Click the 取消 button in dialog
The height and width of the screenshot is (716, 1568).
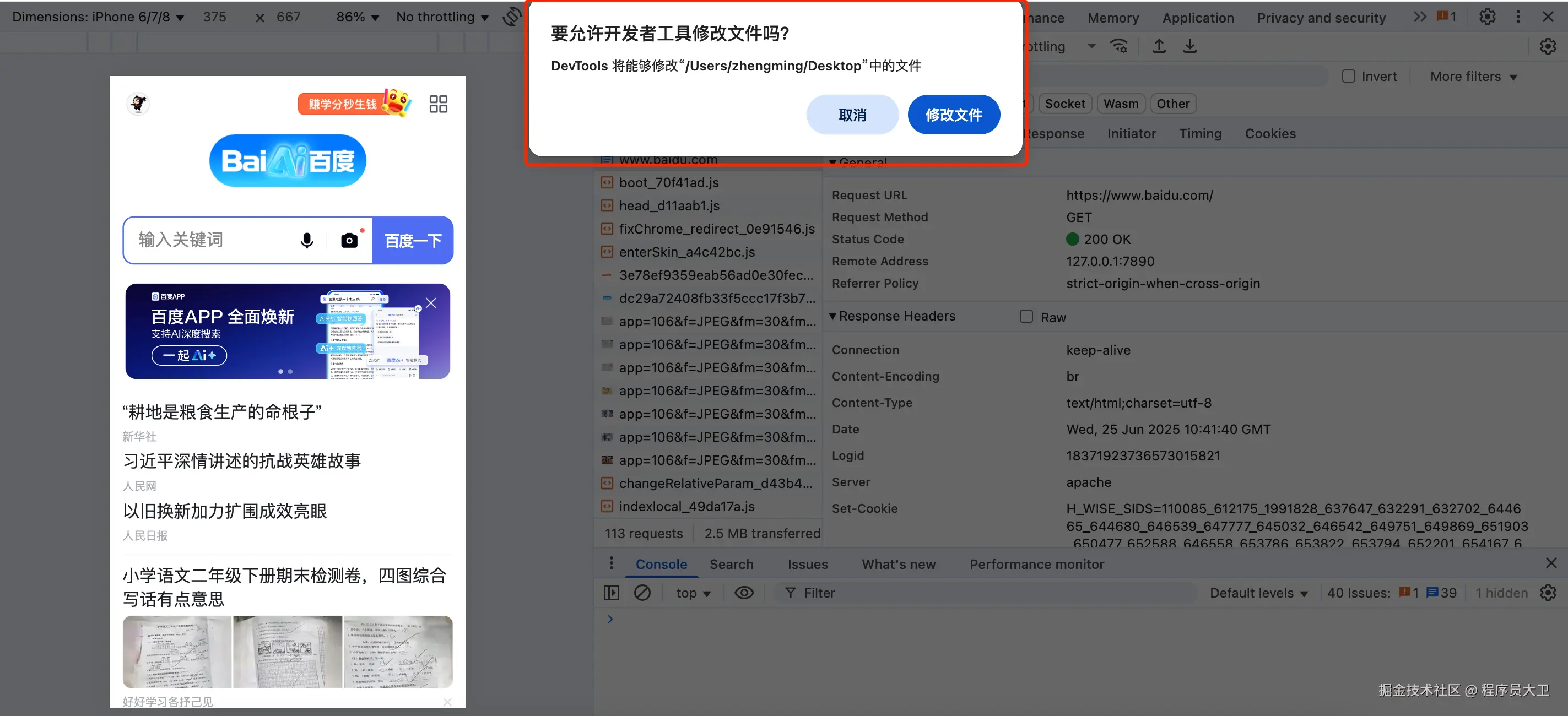[x=852, y=115]
